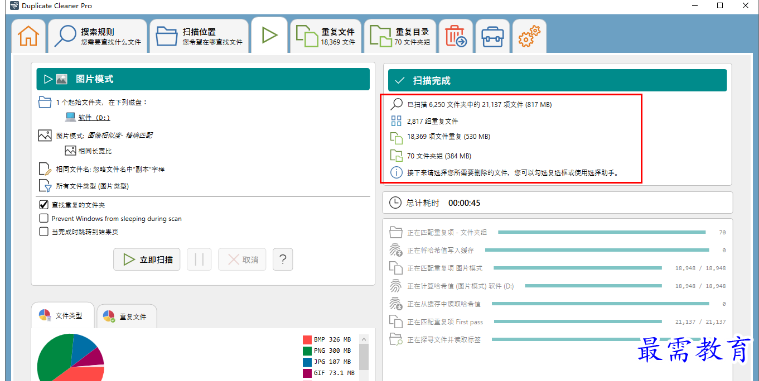Image resolution: width=759 pixels, height=381 pixels.
Task: Click the question mark help button
Action: tap(283, 259)
